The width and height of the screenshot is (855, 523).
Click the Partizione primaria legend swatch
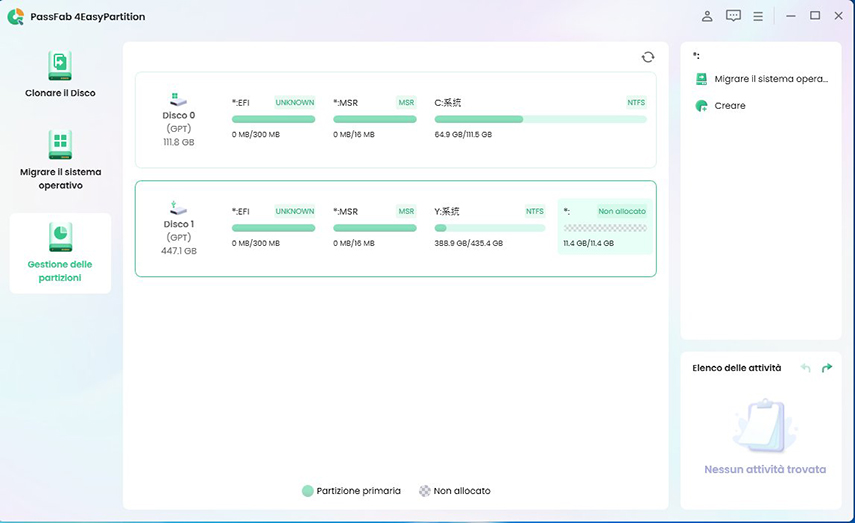308,491
